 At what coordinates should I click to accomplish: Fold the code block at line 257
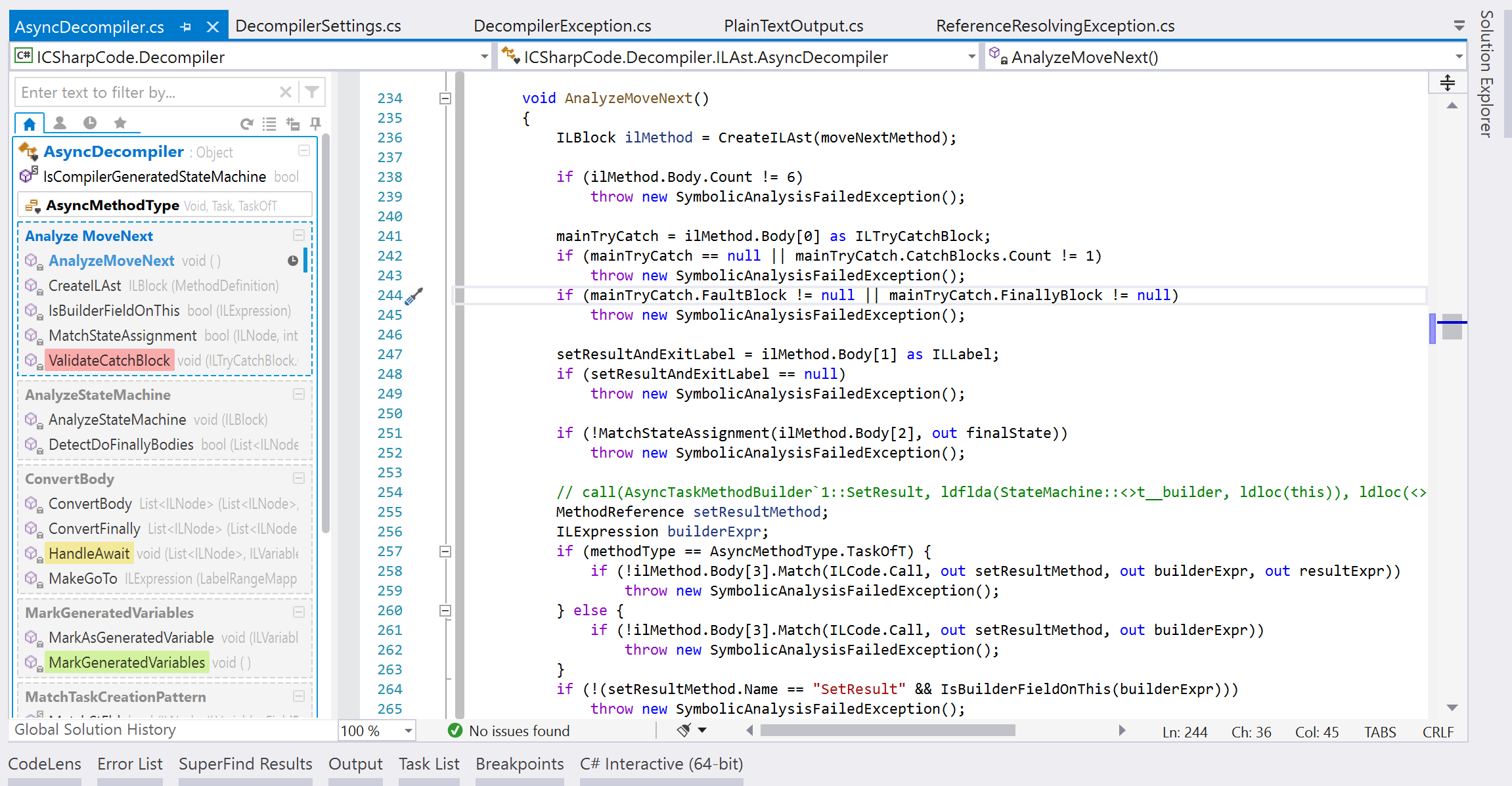point(445,552)
